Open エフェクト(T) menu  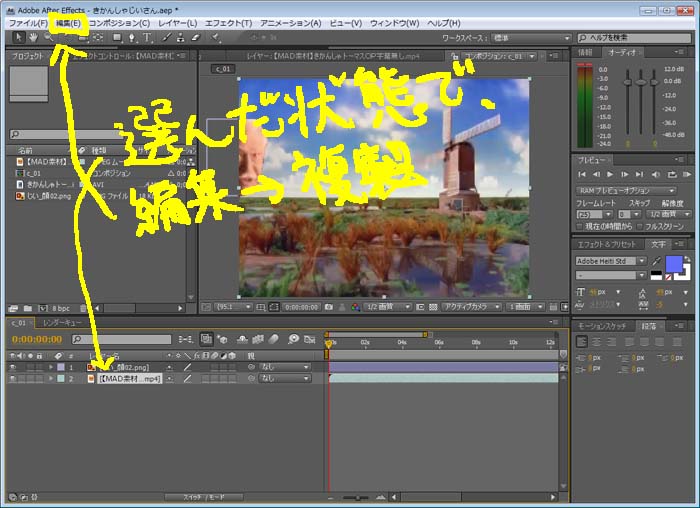(228, 23)
